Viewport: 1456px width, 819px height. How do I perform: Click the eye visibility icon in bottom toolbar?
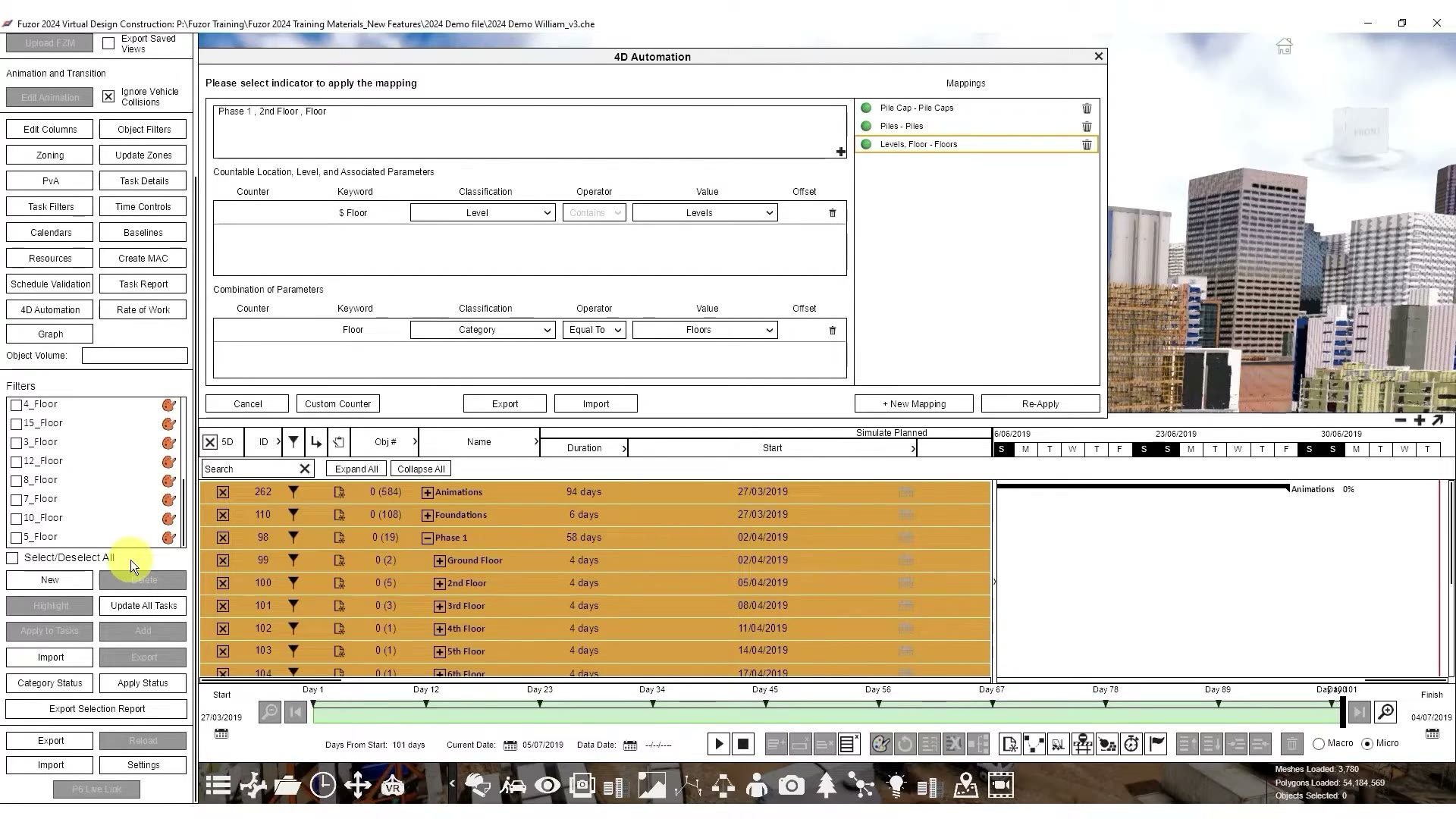pos(548,786)
